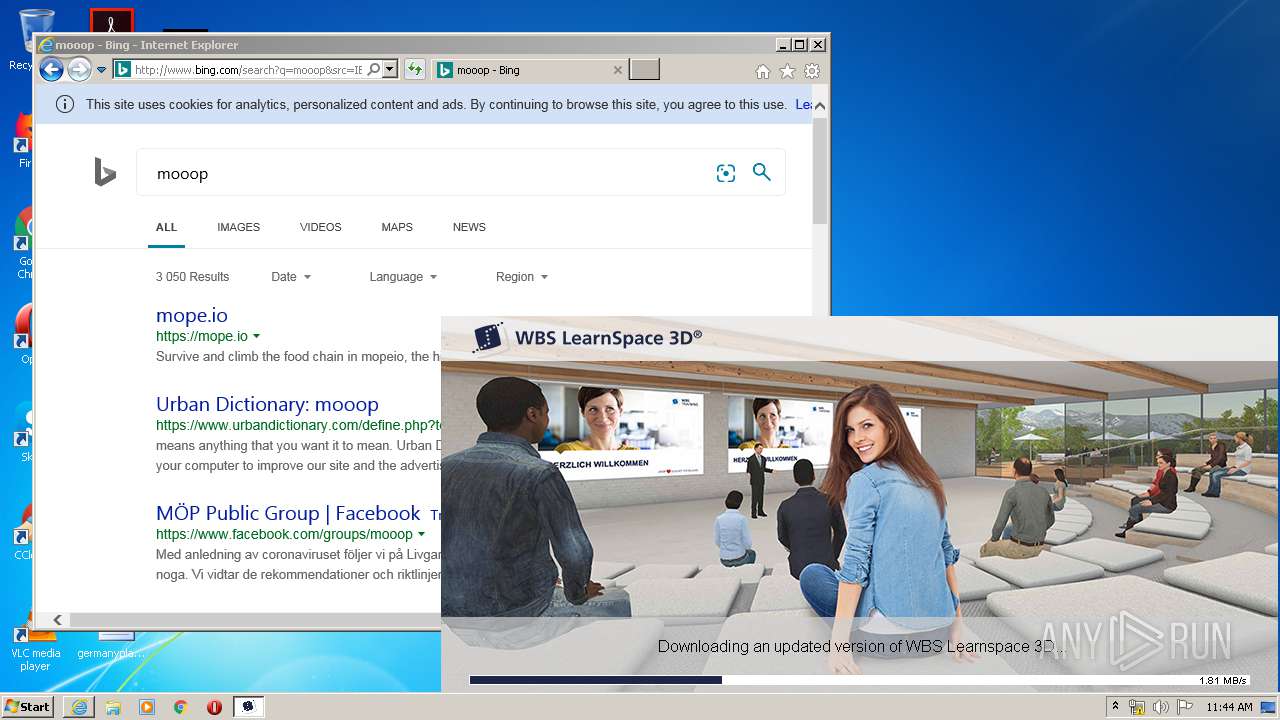Viewport: 1280px width, 720px height.
Task: Launch Opera from the taskbar
Action: tap(214, 707)
